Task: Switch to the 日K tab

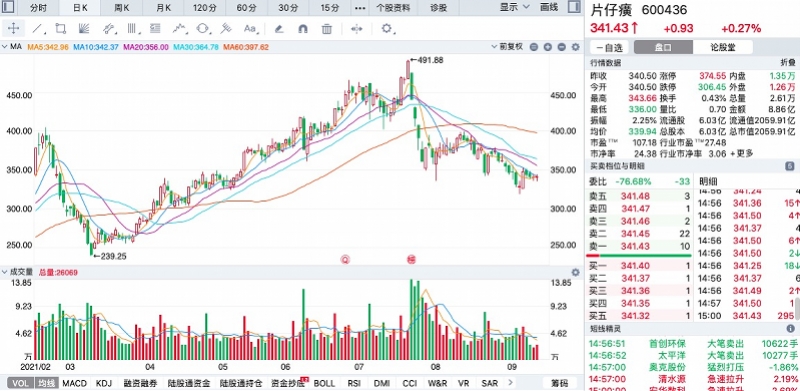Action: pyautogui.click(x=80, y=8)
